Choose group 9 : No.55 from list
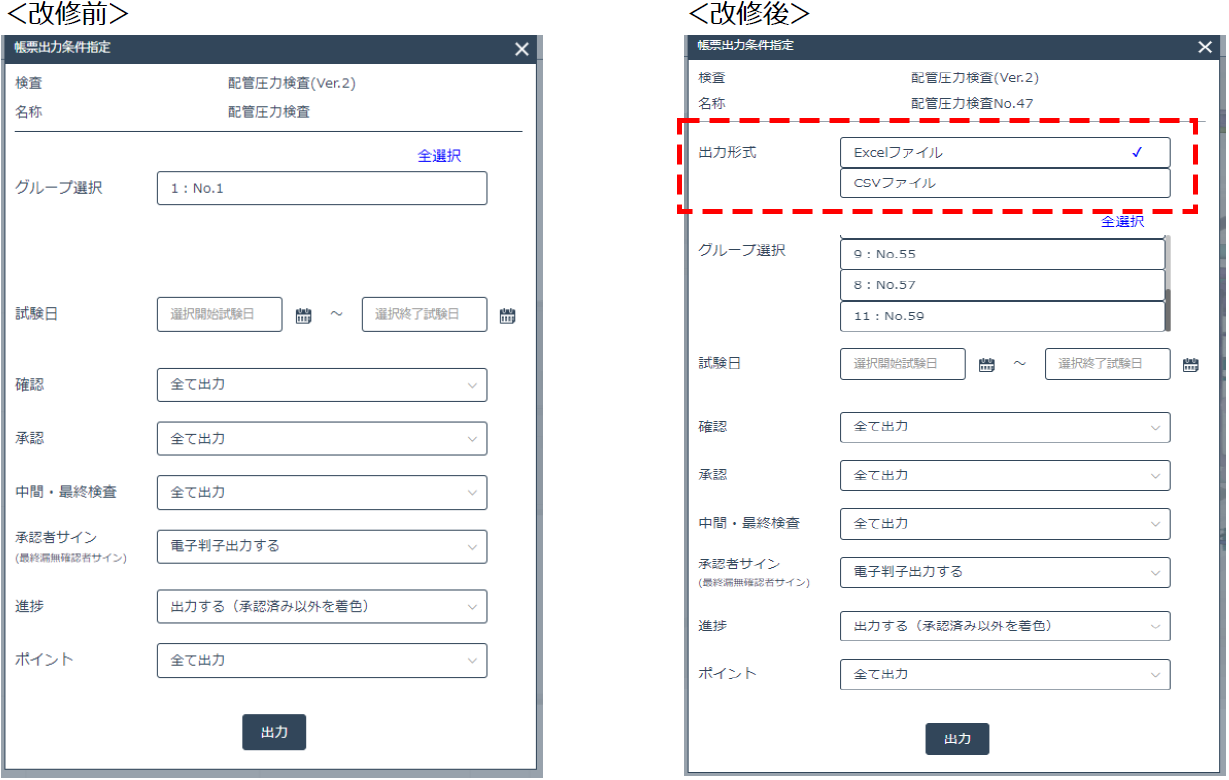 pyautogui.click(x=1002, y=254)
